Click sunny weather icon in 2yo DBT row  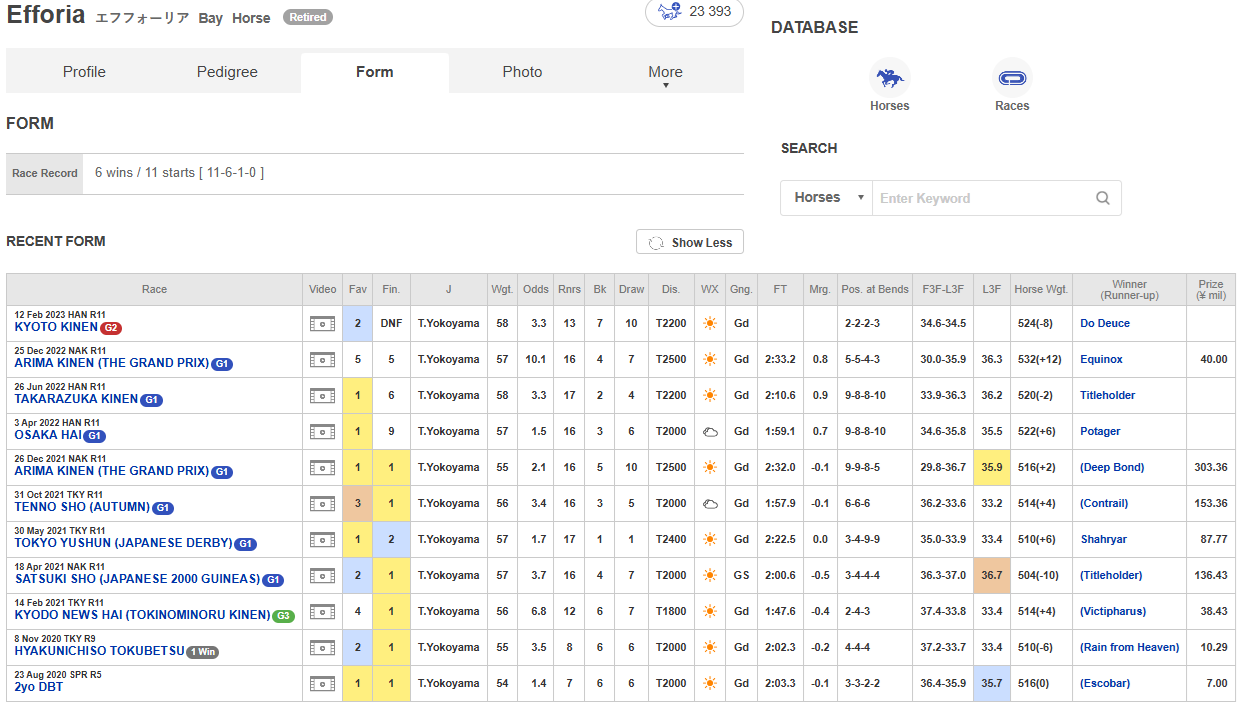click(710, 684)
